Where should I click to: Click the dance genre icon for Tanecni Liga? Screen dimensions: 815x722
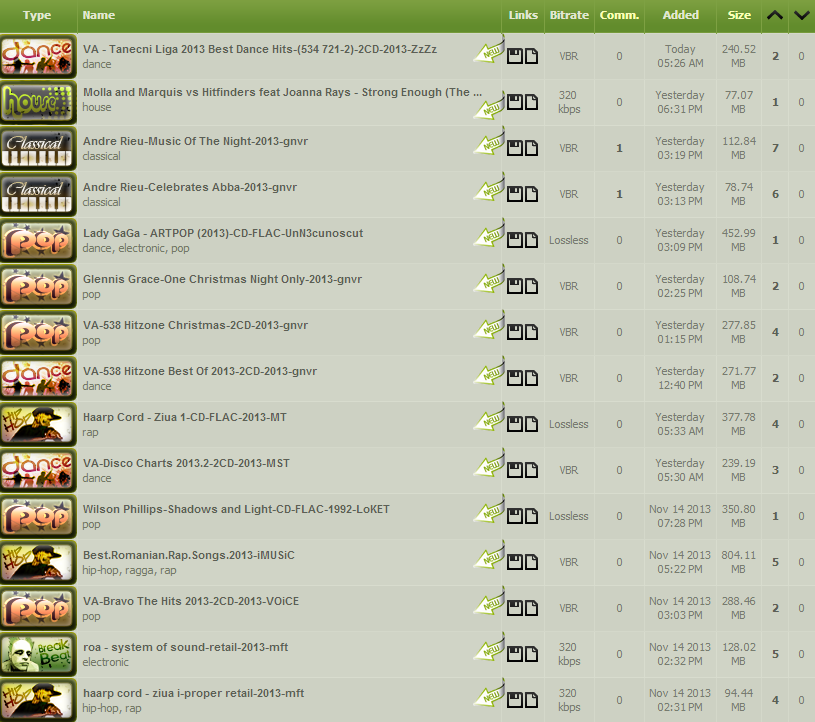[x=37, y=56]
